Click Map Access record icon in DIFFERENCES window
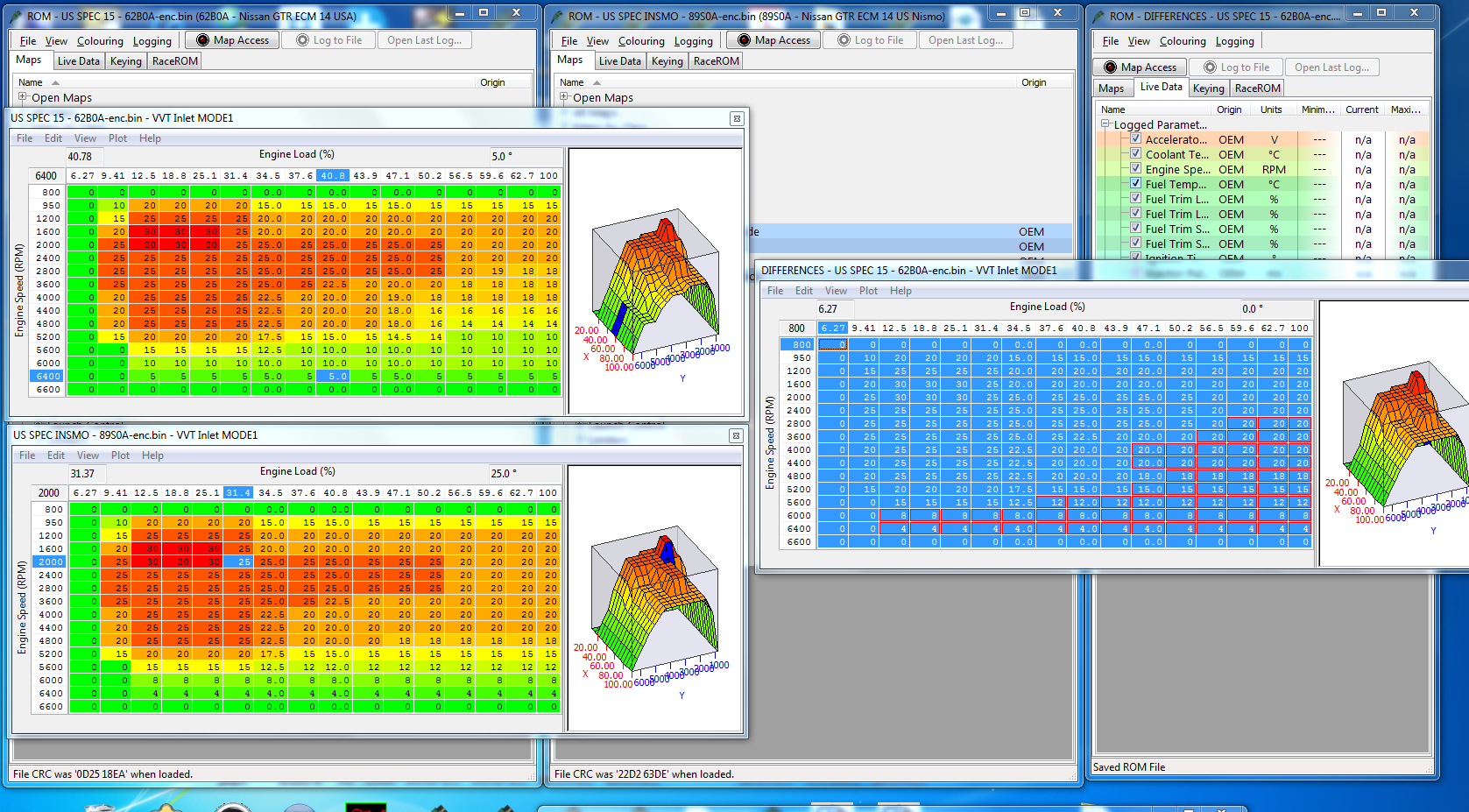The width and height of the screenshot is (1469, 812). [x=1111, y=67]
